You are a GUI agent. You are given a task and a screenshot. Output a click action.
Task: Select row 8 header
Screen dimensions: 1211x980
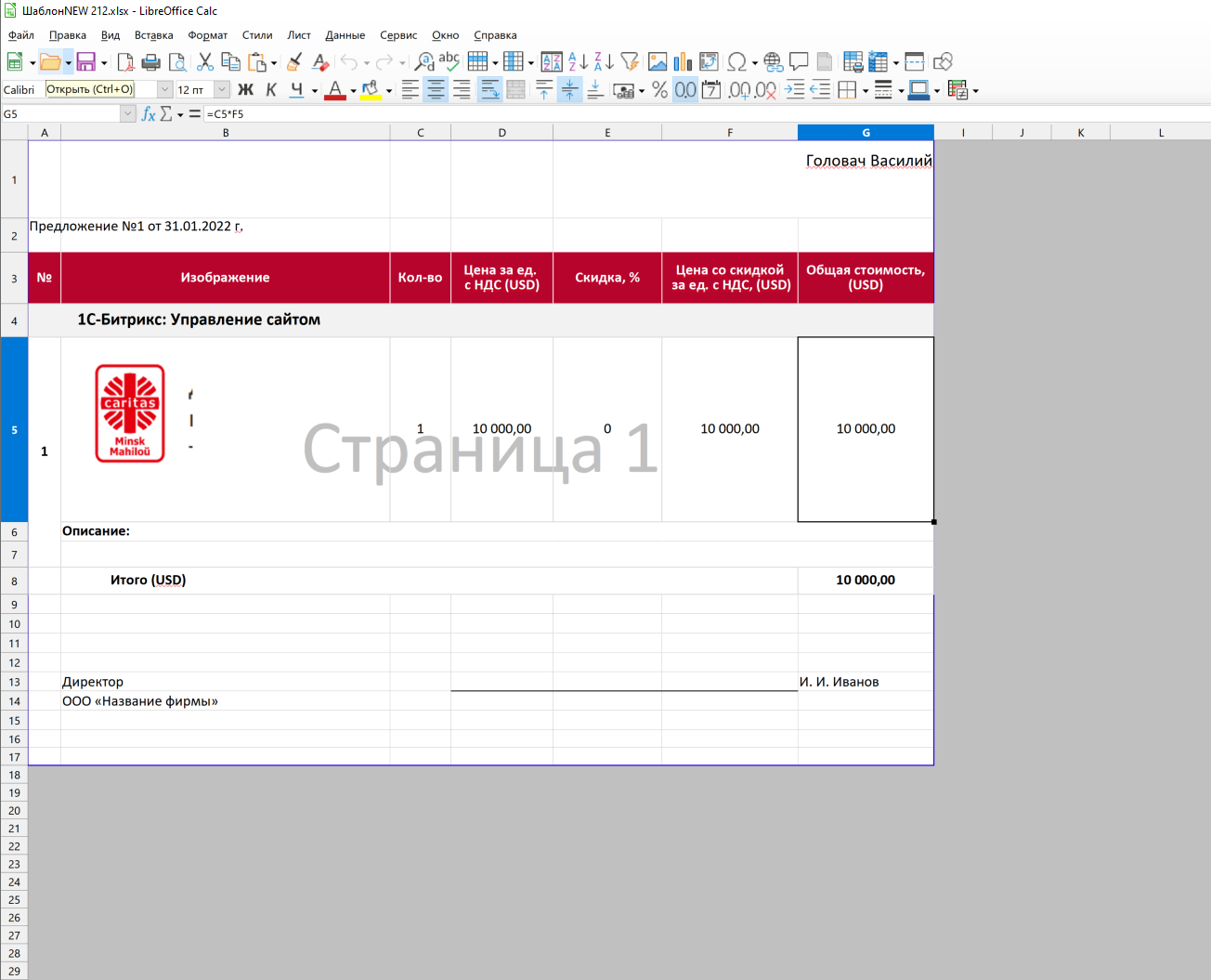(14, 581)
